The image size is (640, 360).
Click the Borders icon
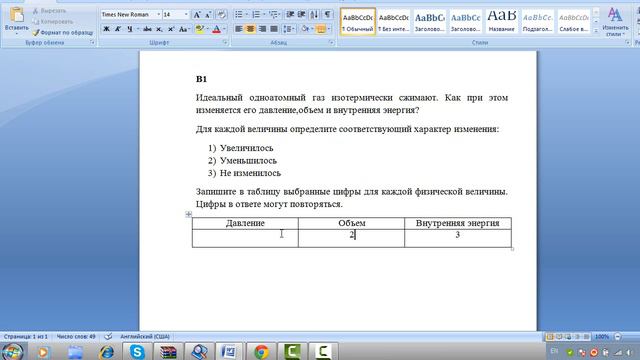[320, 29]
